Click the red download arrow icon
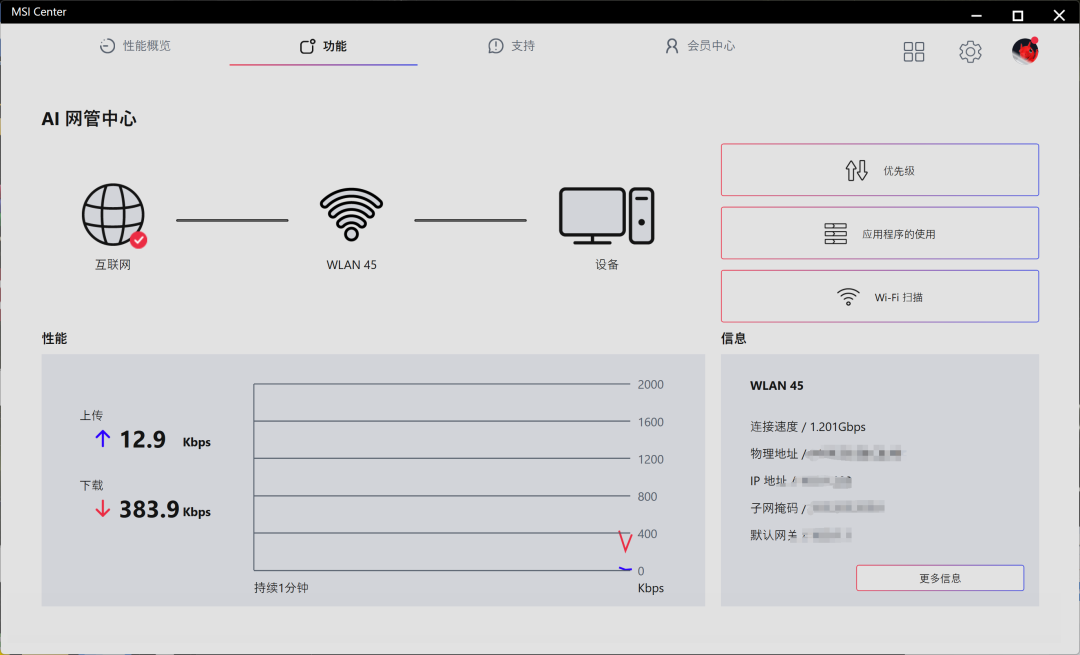 point(103,509)
